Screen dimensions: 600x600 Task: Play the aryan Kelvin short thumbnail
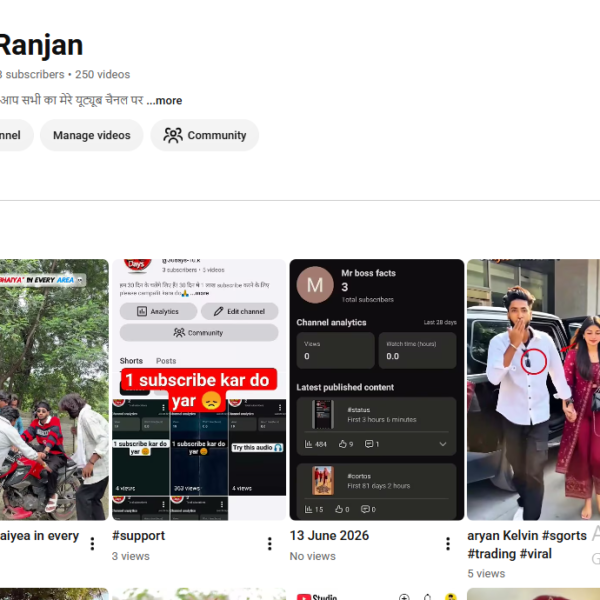point(533,390)
